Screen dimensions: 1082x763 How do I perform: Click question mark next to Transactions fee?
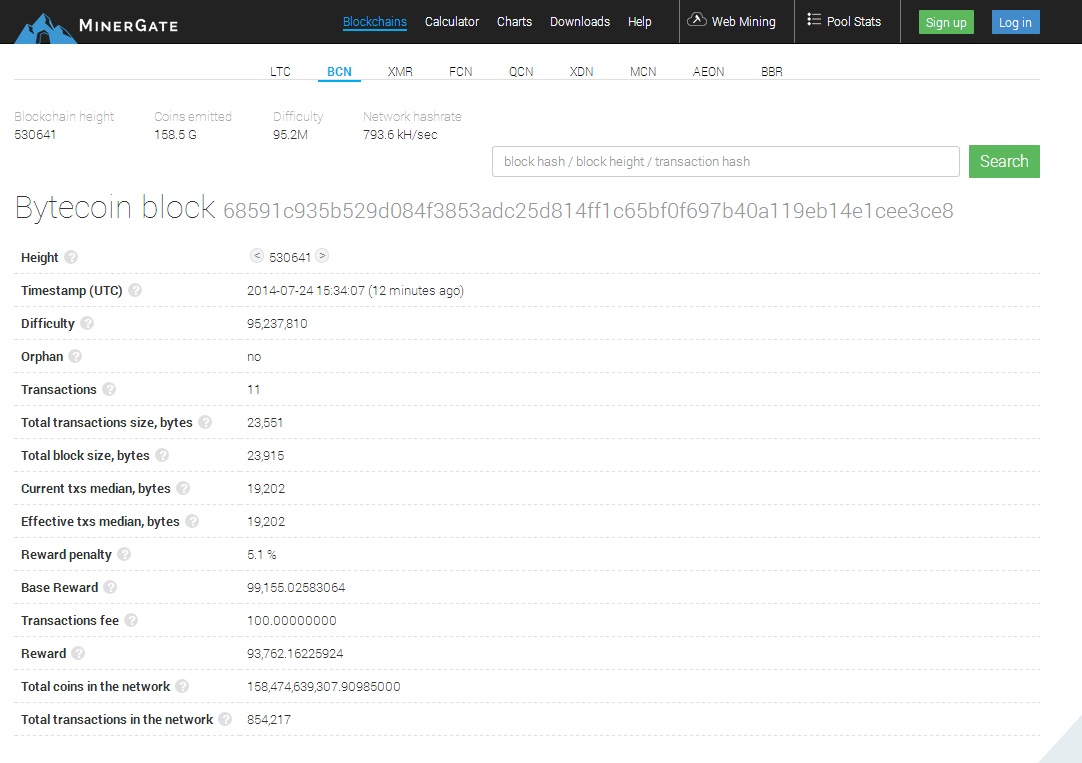(x=131, y=621)
